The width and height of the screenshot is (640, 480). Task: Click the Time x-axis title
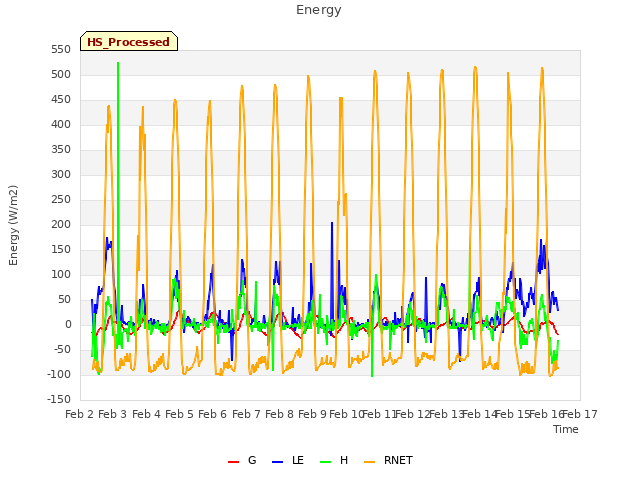tap(565, 429)
